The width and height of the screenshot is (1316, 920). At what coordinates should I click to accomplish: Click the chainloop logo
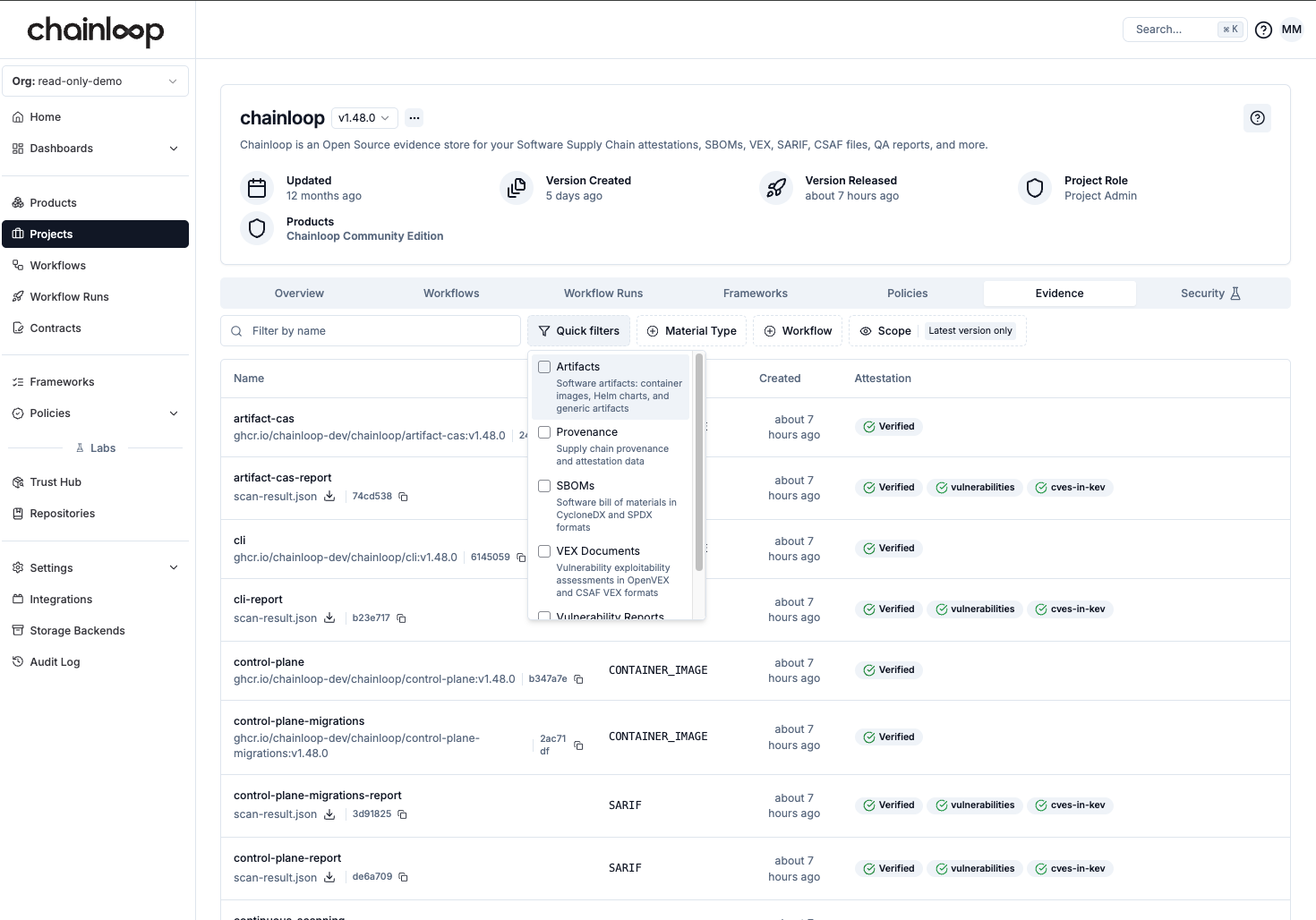point(96,30)
